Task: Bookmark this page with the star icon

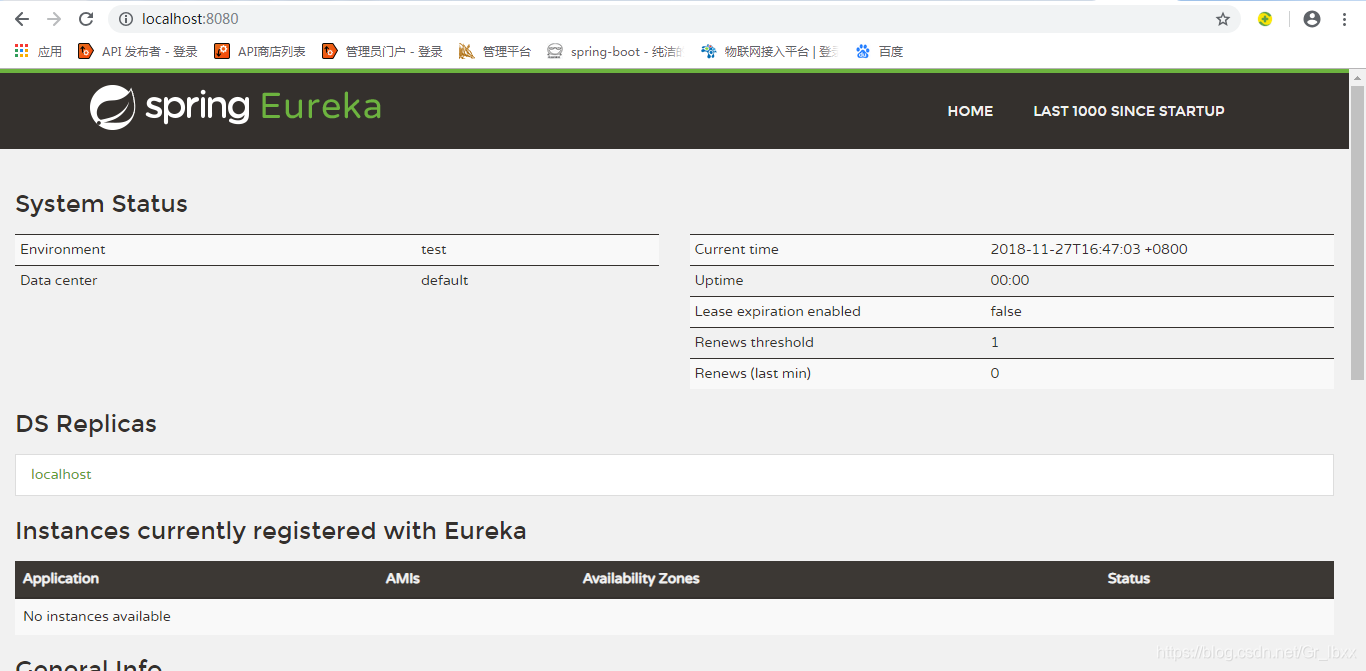Action: [x=1222, y=19]
